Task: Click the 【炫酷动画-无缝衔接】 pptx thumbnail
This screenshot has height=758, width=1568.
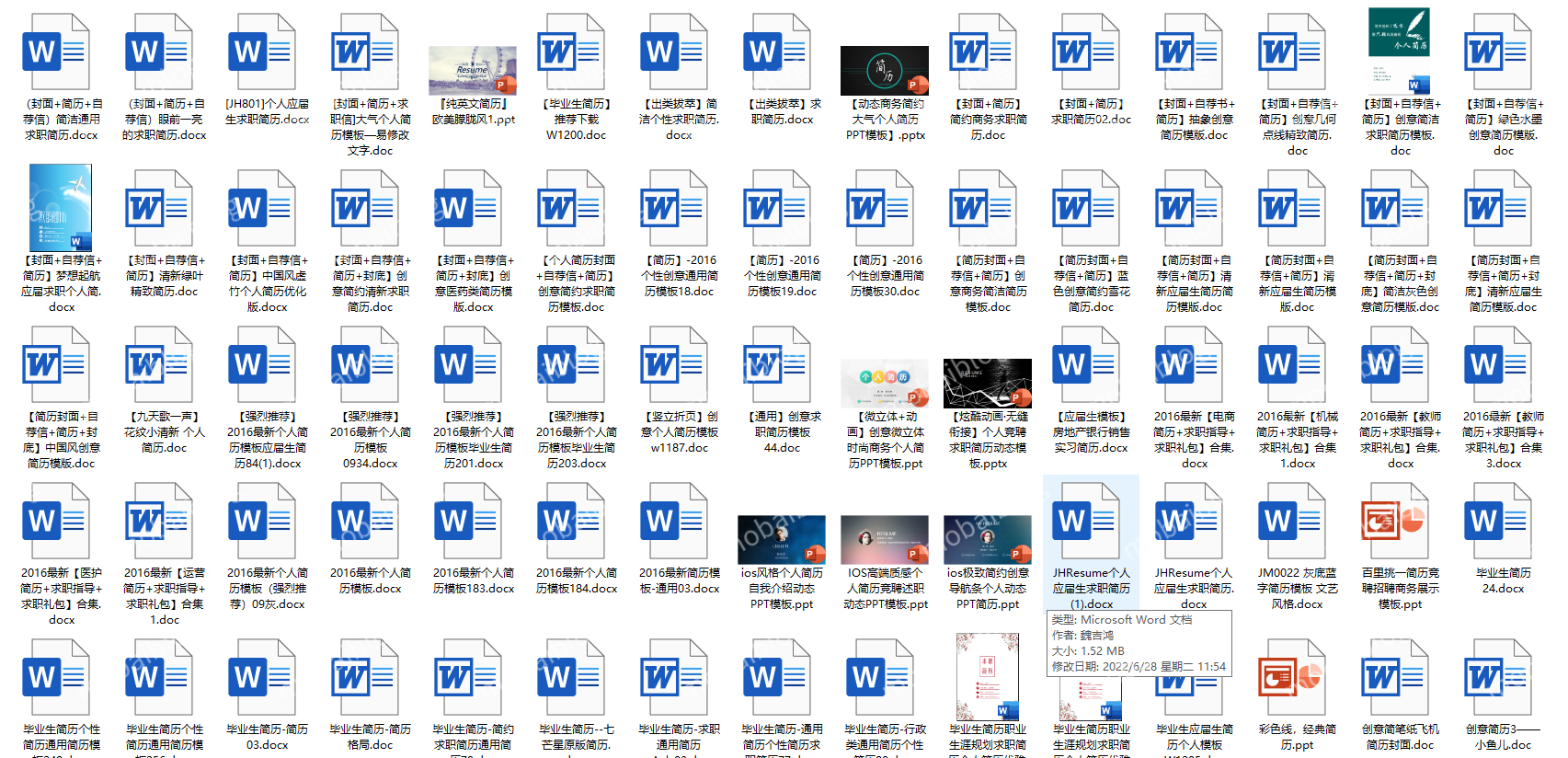Action: coord(988,383)
